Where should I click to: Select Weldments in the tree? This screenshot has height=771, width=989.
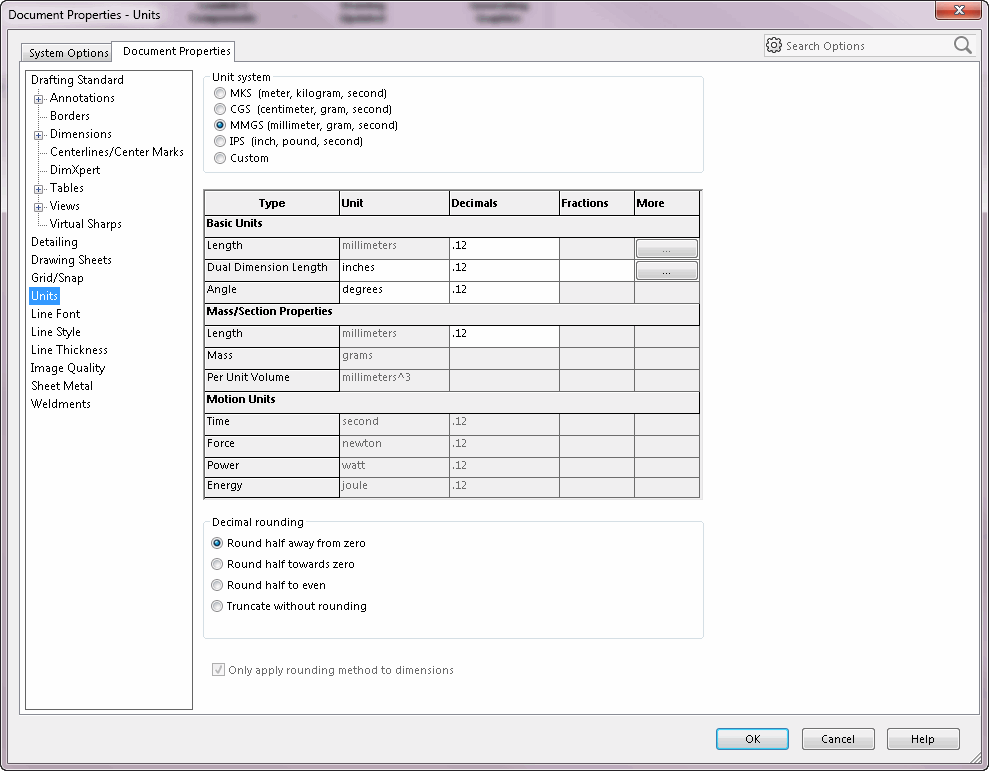point(61,404)
